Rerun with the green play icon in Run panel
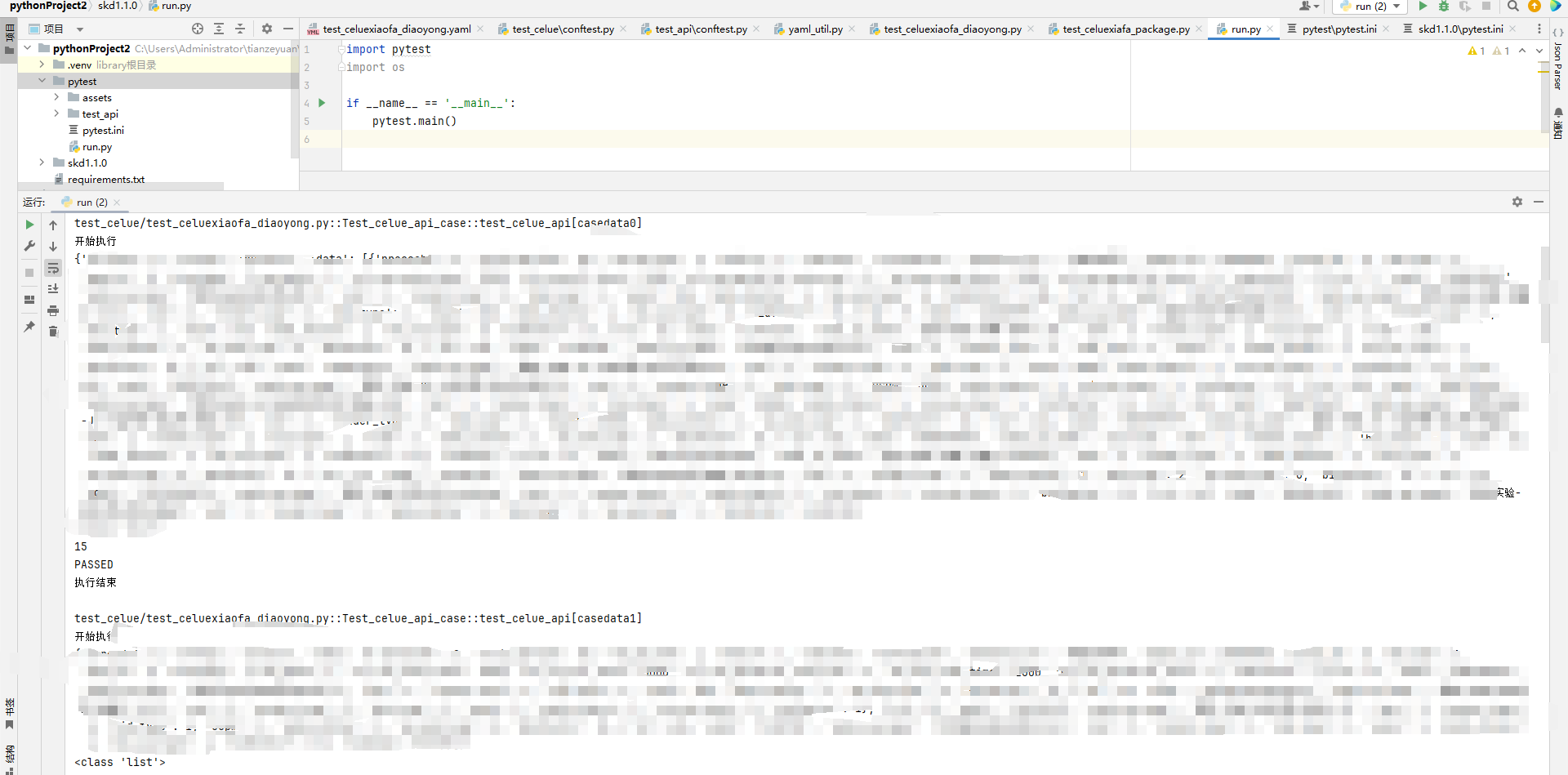1568x775 pixels. (29, 225)
